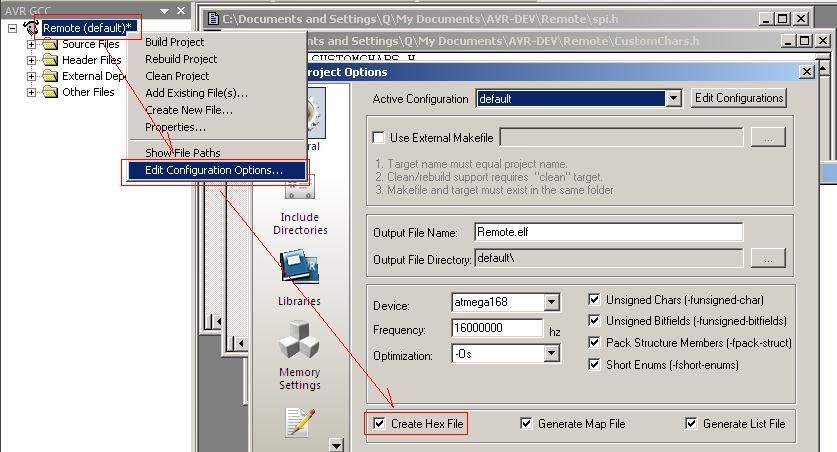Click the Frequency input field
Image resolution: width=837 pixels, height=452 pixels.
[x=498, y=328]
